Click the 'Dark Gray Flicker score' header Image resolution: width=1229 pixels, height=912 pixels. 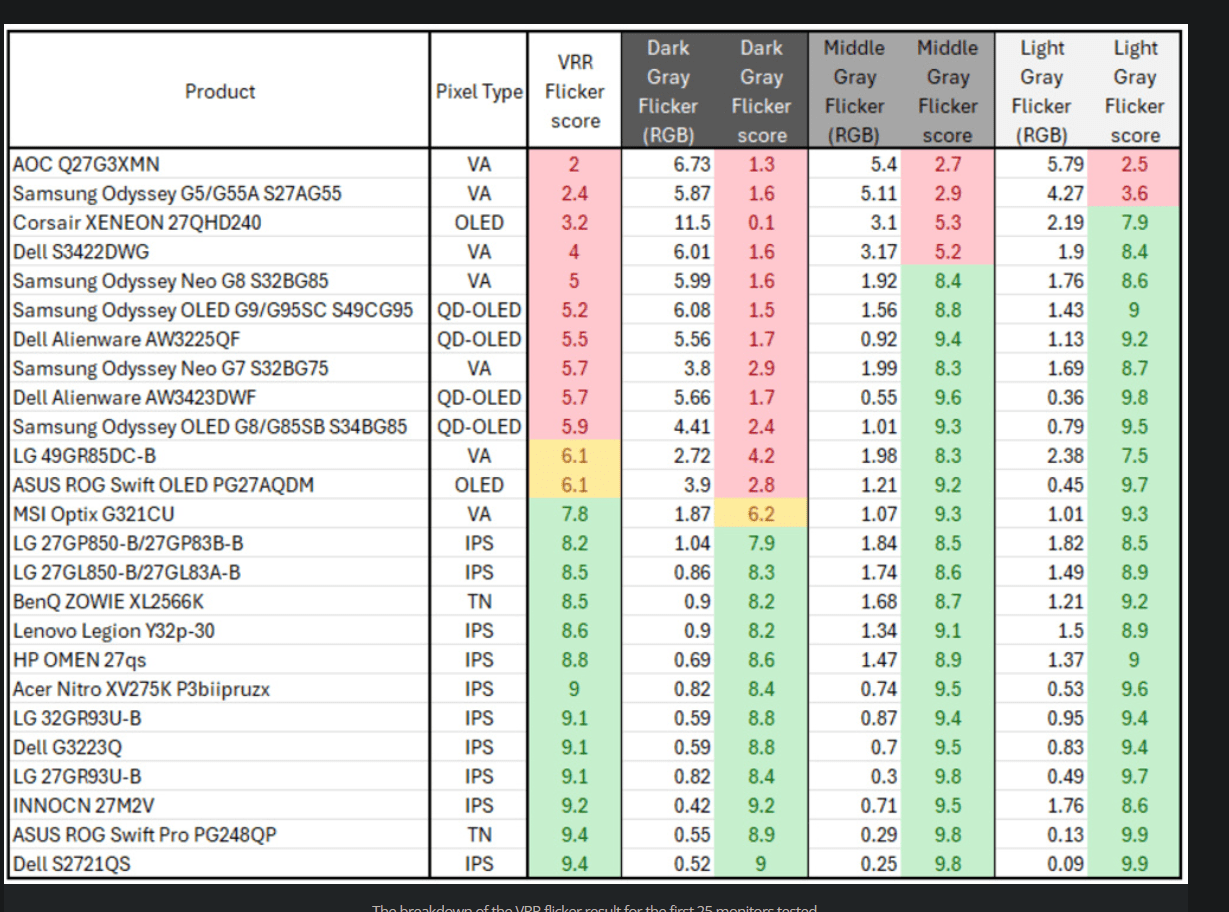pyautogui.click(x=760, y=91)
